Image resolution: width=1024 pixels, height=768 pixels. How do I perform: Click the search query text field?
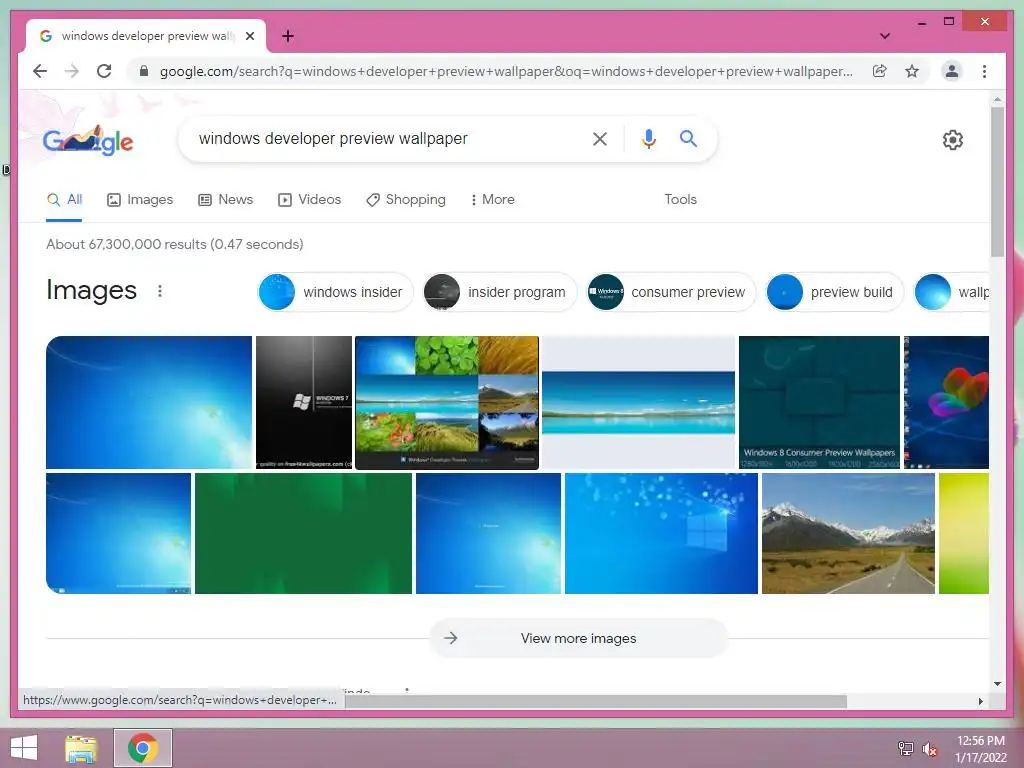[x=385, y=138]
